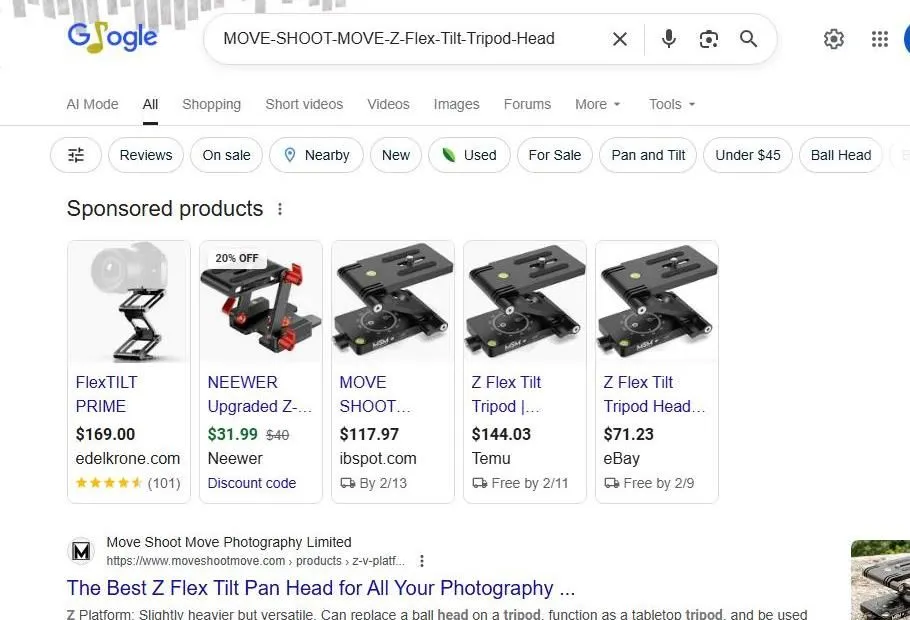
Task: Switch to the Images tab
Action: tap(456, 104)
